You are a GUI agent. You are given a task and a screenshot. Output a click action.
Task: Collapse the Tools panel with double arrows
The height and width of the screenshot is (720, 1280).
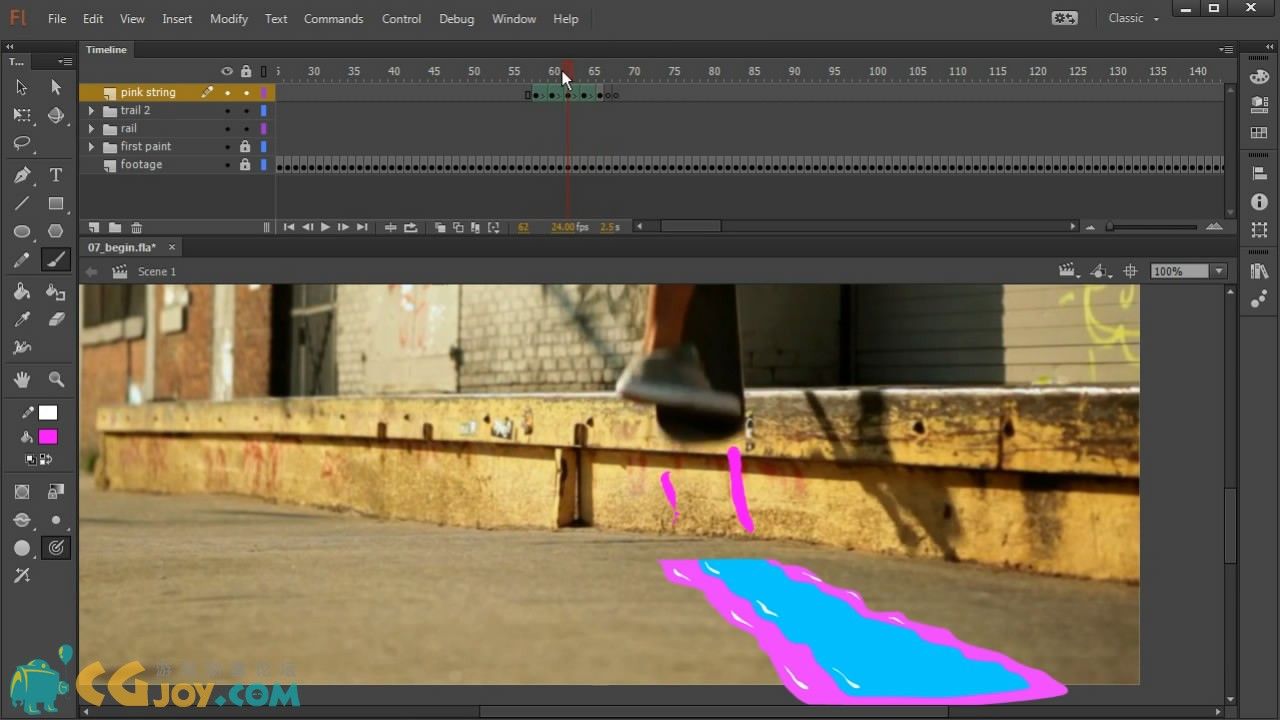tap(9, 46)
